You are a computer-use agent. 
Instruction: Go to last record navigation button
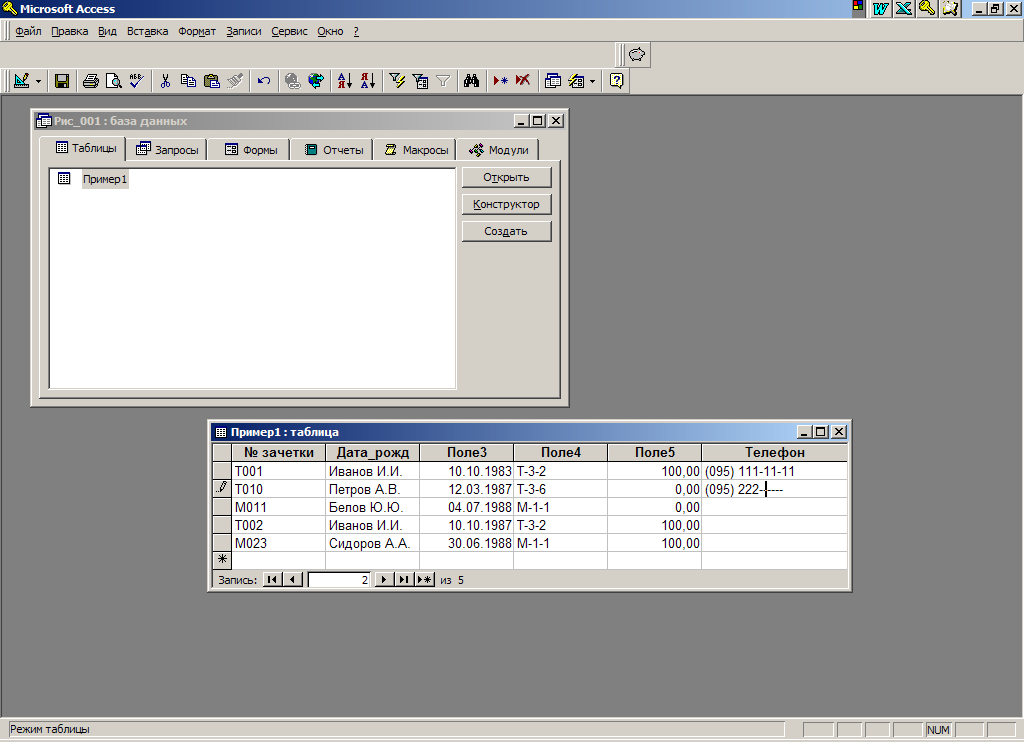(404, 579)
